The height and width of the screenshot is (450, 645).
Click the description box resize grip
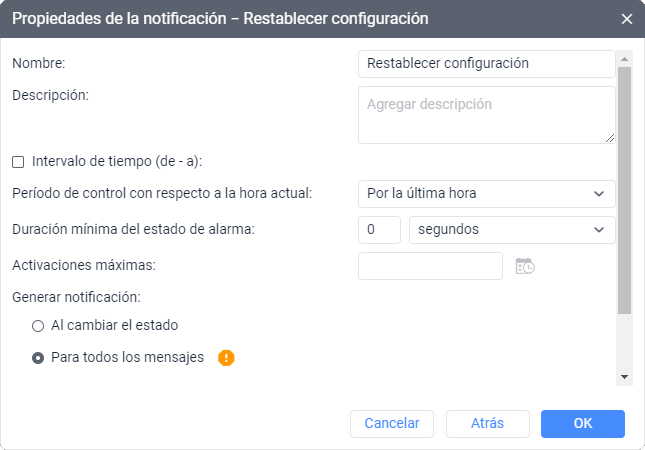610,138
